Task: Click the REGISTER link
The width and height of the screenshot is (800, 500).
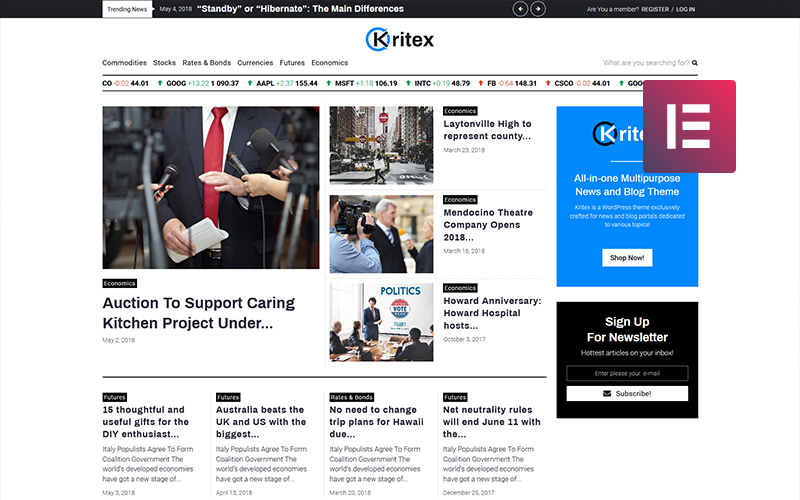Action: click(655, 9)
